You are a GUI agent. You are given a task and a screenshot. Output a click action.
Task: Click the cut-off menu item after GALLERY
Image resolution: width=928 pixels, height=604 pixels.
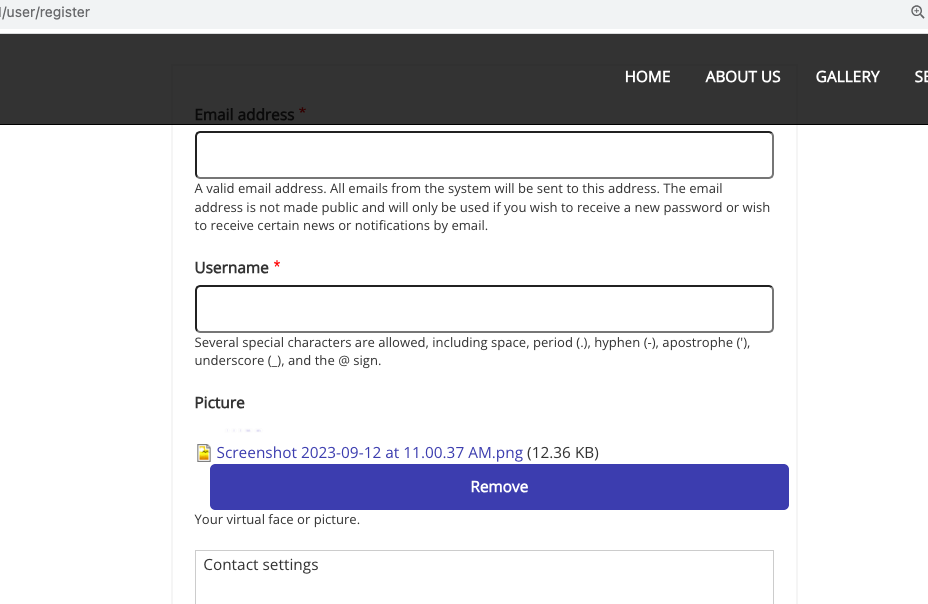click(x=920, y=77)
